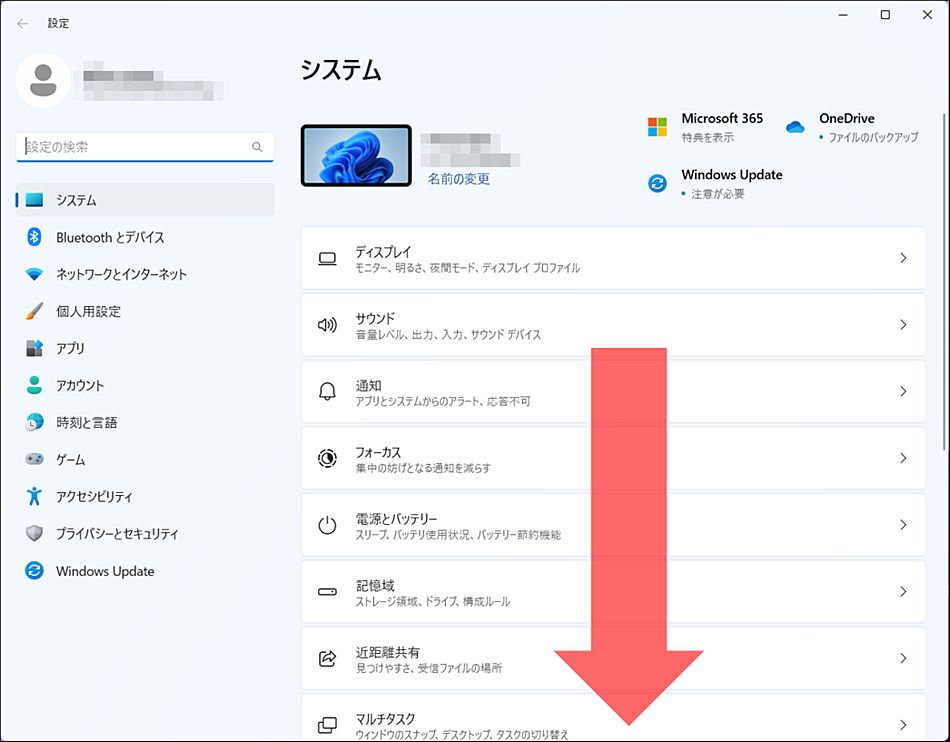Open アカウント using the person icon
The height and width of the screenshot is (742, 950).
pyautogui.click(x=32, y=385)
